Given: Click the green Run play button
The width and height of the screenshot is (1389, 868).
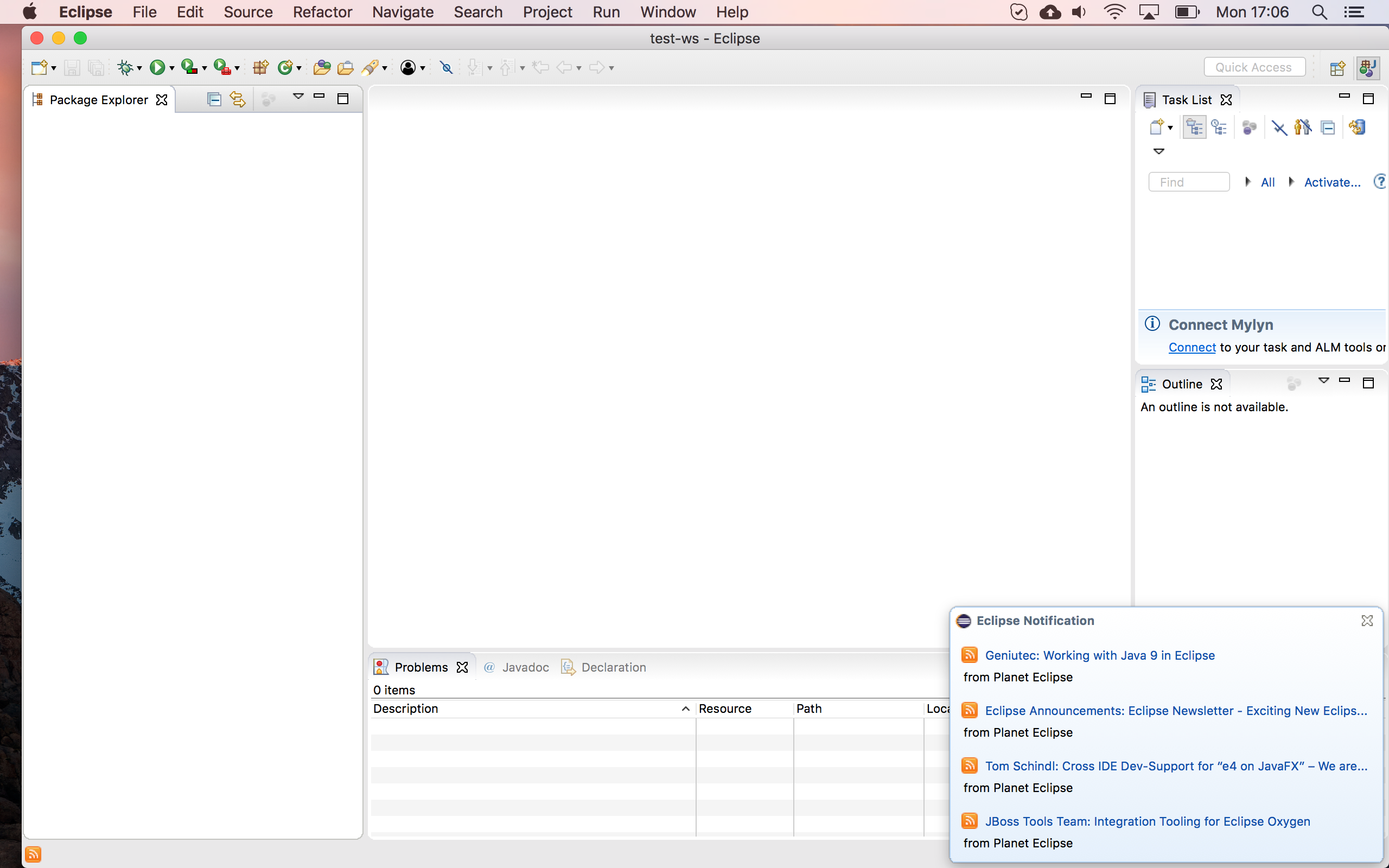Looking at the screenshot, I should pos(157,68).
